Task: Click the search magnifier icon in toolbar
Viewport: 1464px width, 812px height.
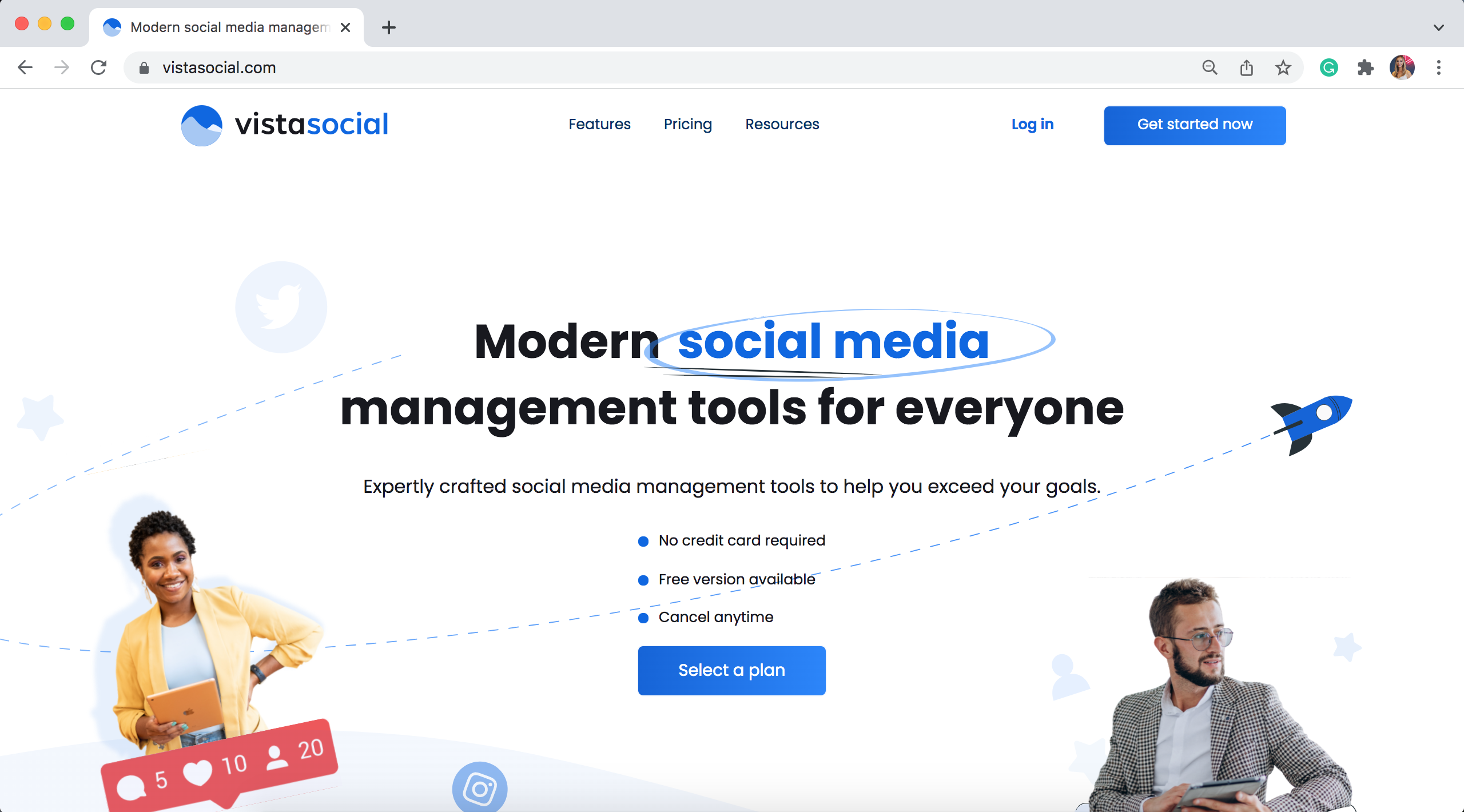Action: coord(1210,68)
